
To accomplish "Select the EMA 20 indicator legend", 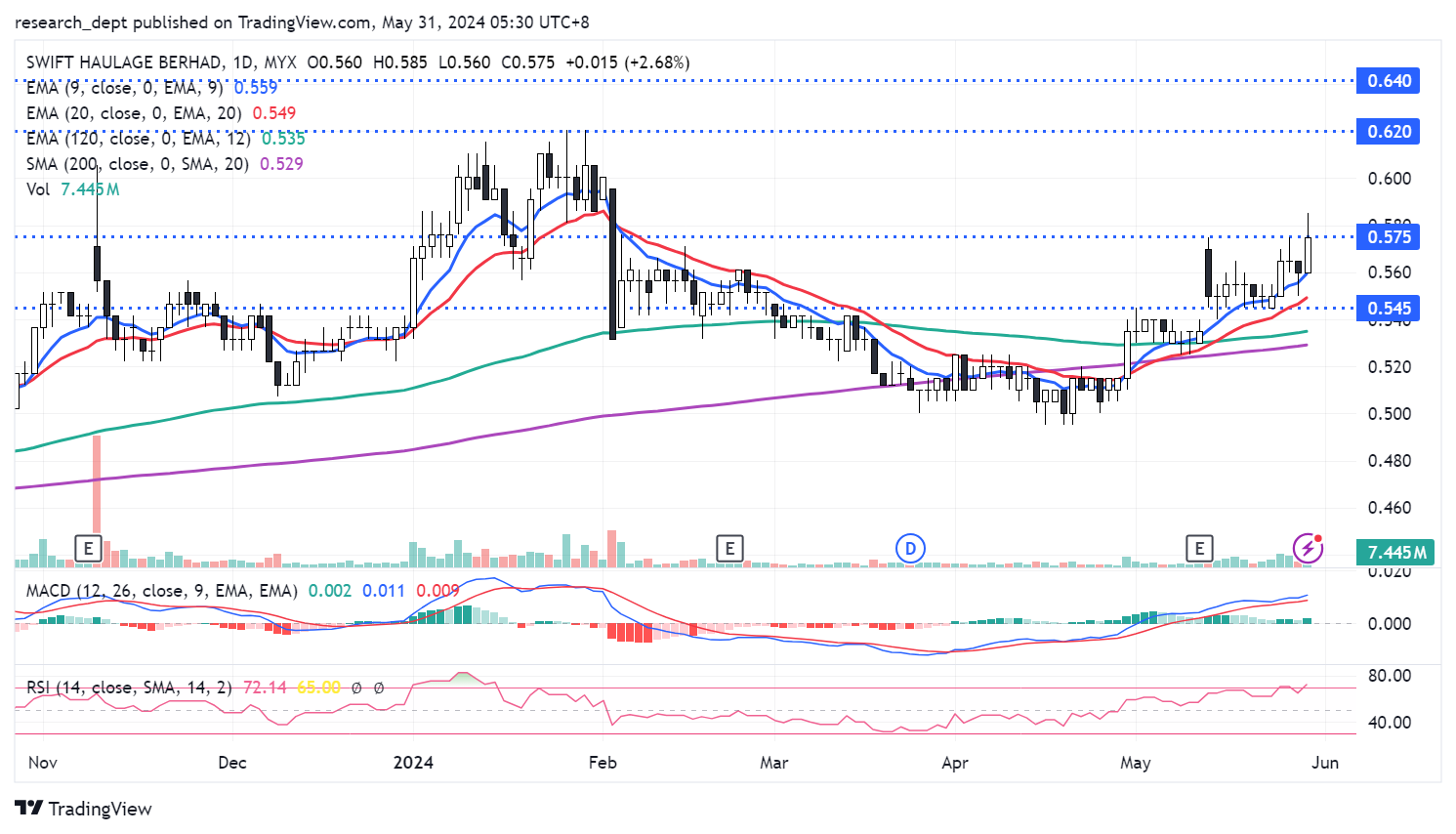I will pos(134,113).
